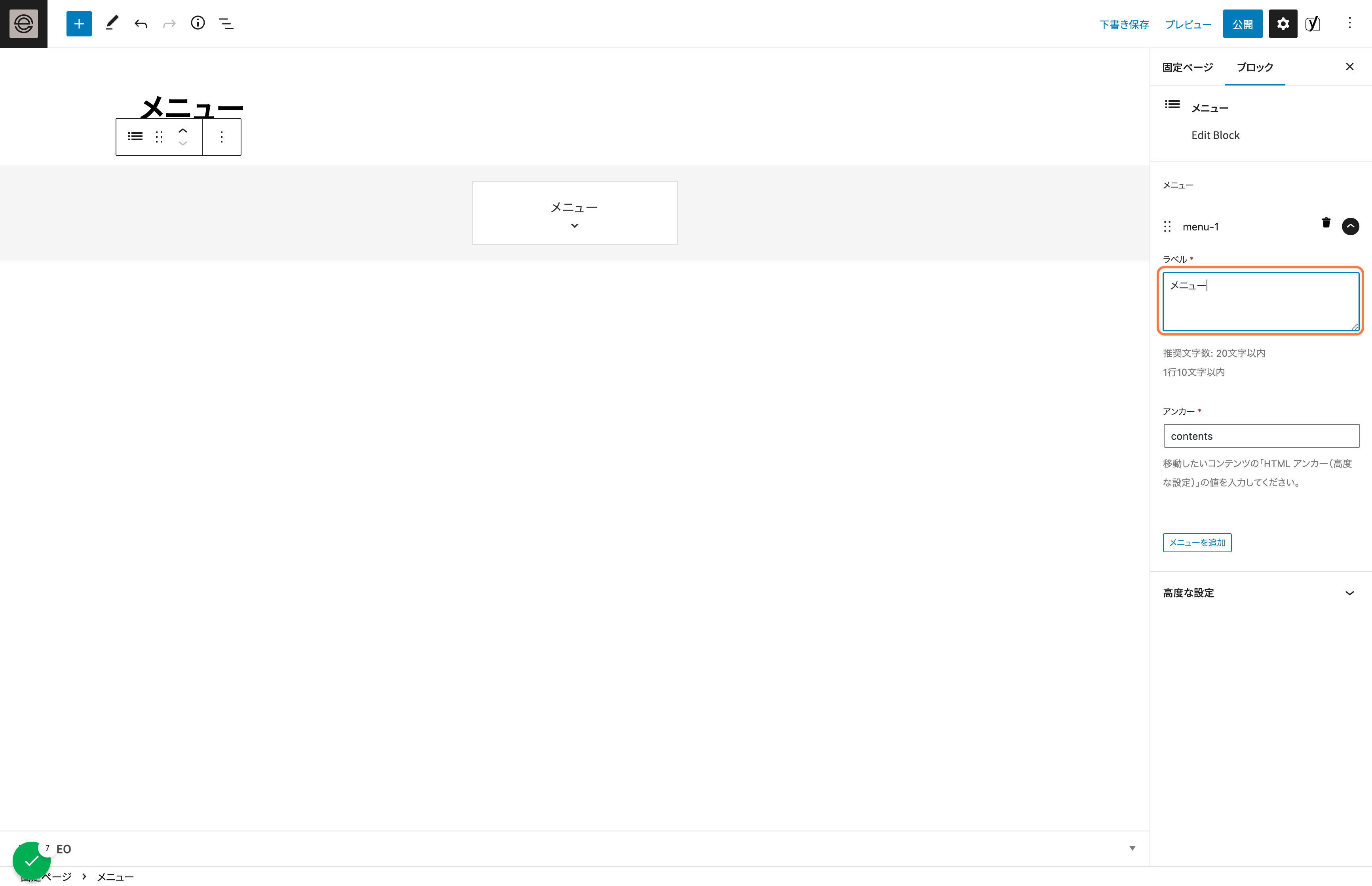This screenshot has width=1372, height=886.
Task: Click the メニュー breadcrumb at bottom
Action: coord(115,877)
